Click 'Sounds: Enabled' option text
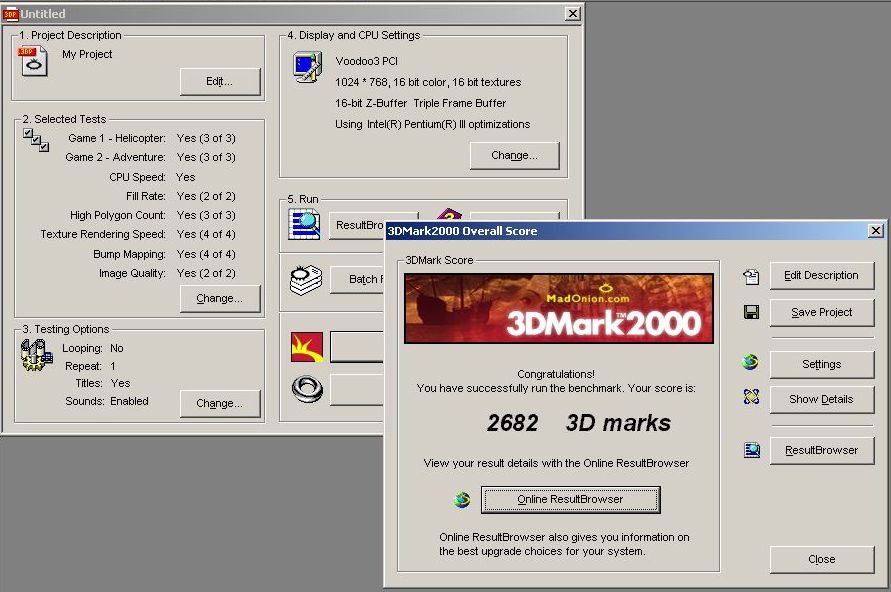The width and height of the screenshot is (891, 592). click(x=107, y=402)
